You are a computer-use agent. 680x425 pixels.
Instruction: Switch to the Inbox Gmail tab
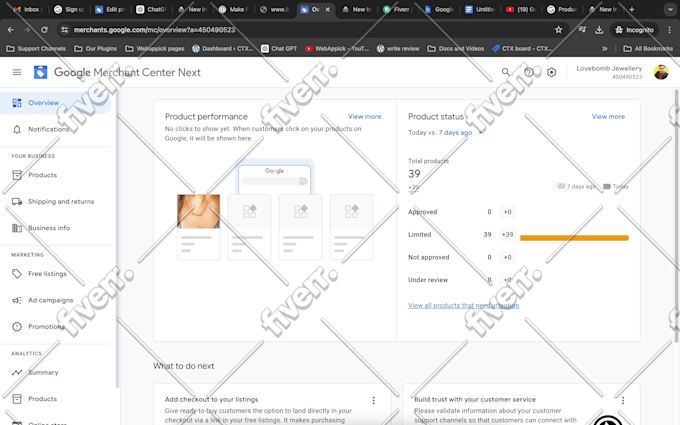(x=26, y=9)
